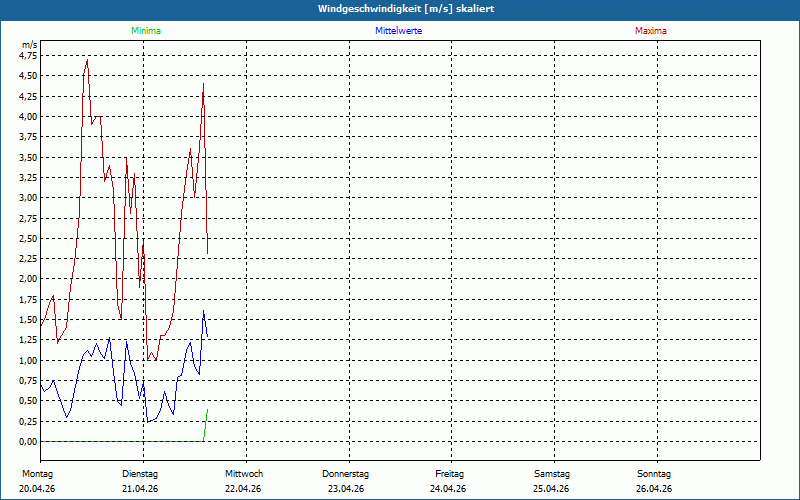Image resolution: width=800 pixels, height=500 pixels.
Task: Select the Freitag 24.04.26 axis label
Action: [x=448, y=481]
